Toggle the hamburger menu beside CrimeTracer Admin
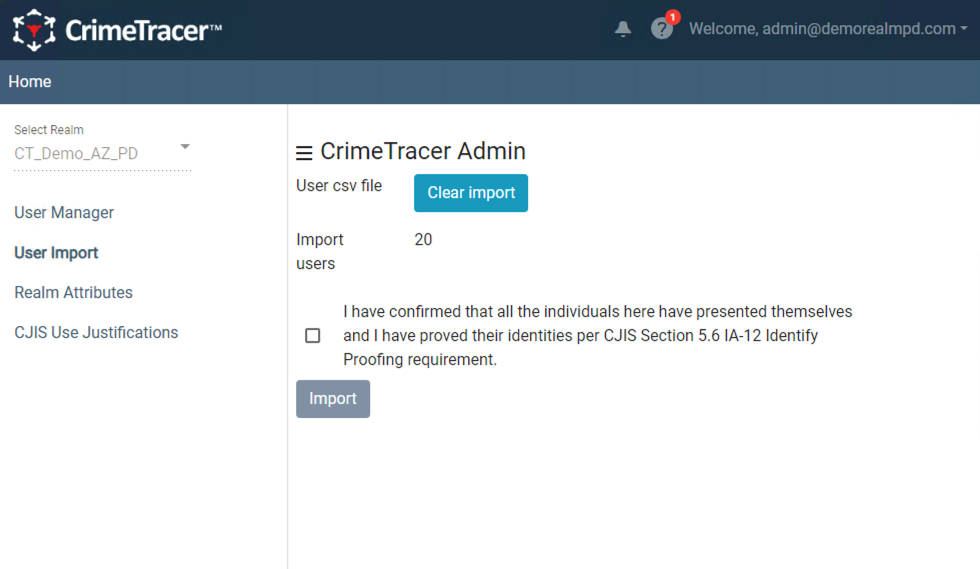Image resolution: width=980 pixels, height=569 pixels. click(x=304, y=153)
